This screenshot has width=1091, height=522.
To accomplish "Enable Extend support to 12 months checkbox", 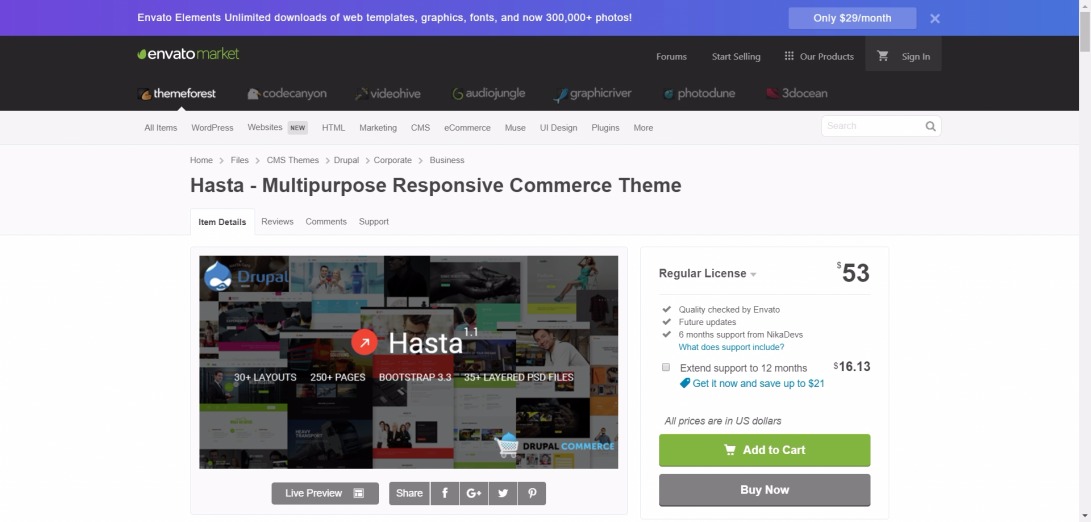I will (666, 367).
